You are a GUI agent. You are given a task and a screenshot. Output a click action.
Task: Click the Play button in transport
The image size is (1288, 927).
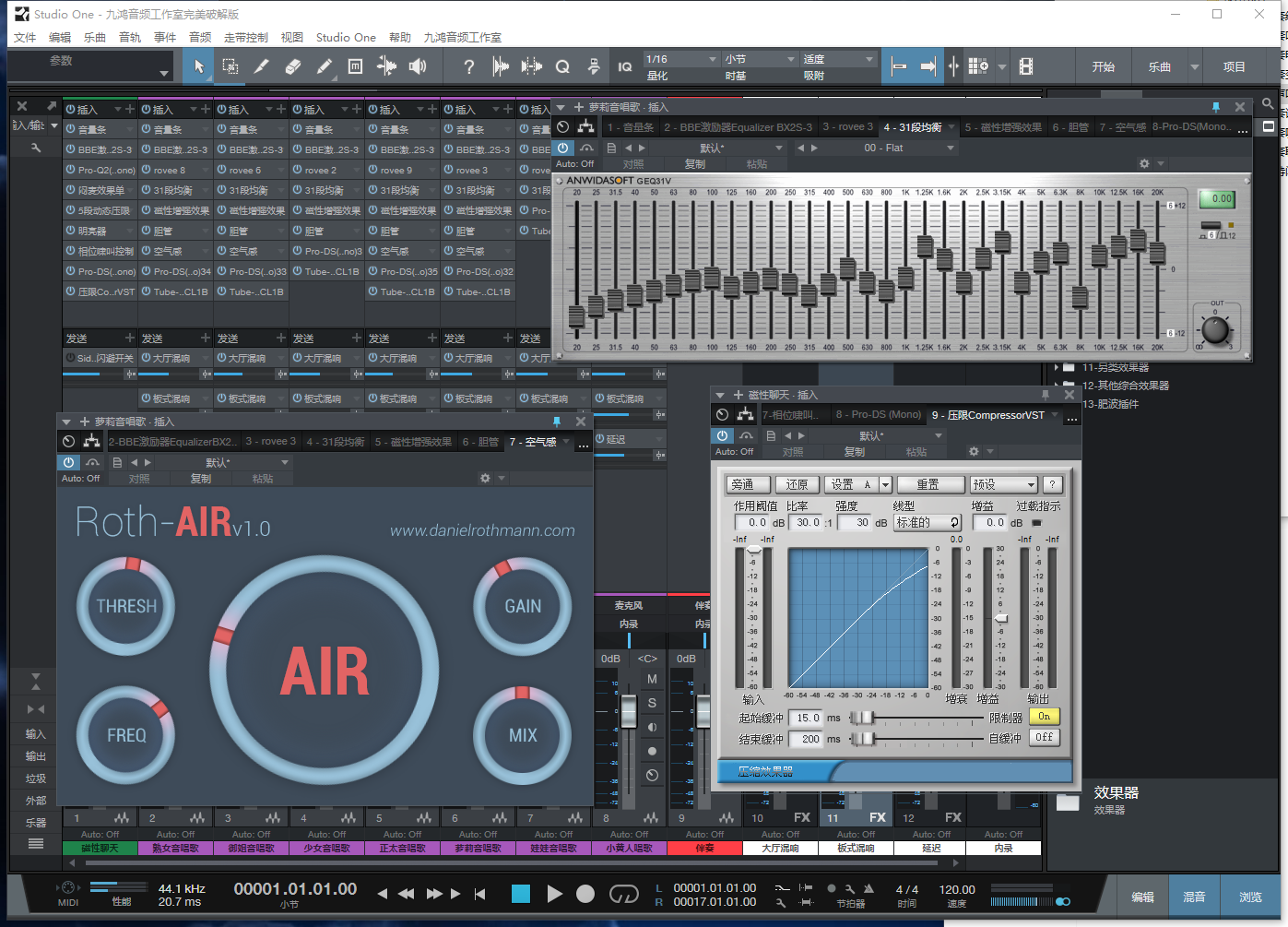pyautogui.click(x=554, y=894)
